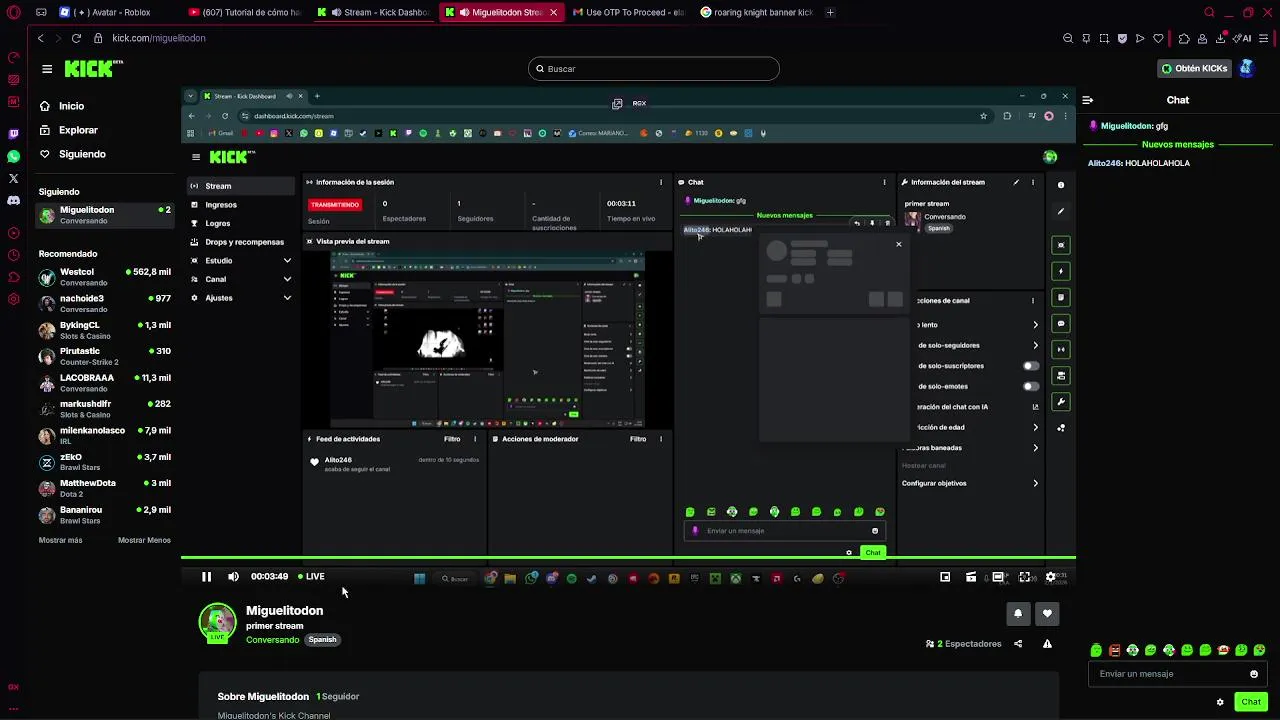Image resolution: width=1280 pixels, height=720 pixels.
Task: Open the Easy Setup sliders icon
Action: pos(1264,38)
